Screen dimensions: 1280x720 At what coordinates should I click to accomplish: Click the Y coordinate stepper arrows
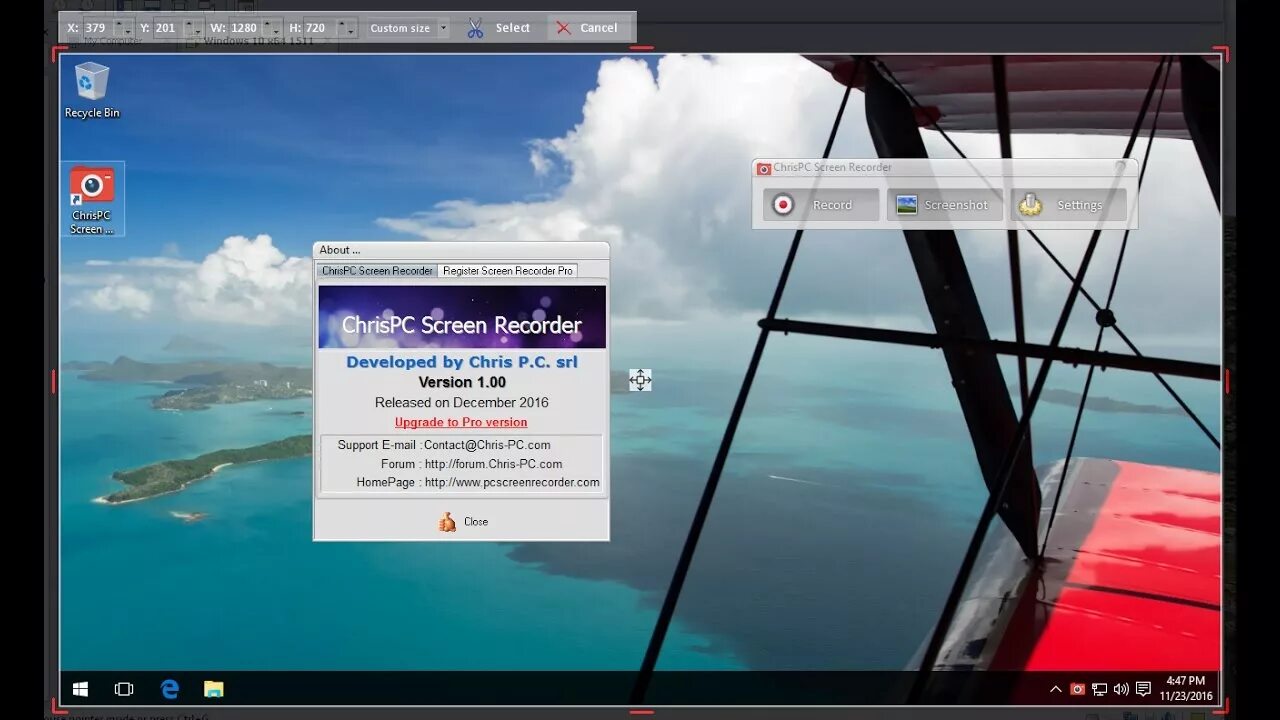click(x=195, y=28)
